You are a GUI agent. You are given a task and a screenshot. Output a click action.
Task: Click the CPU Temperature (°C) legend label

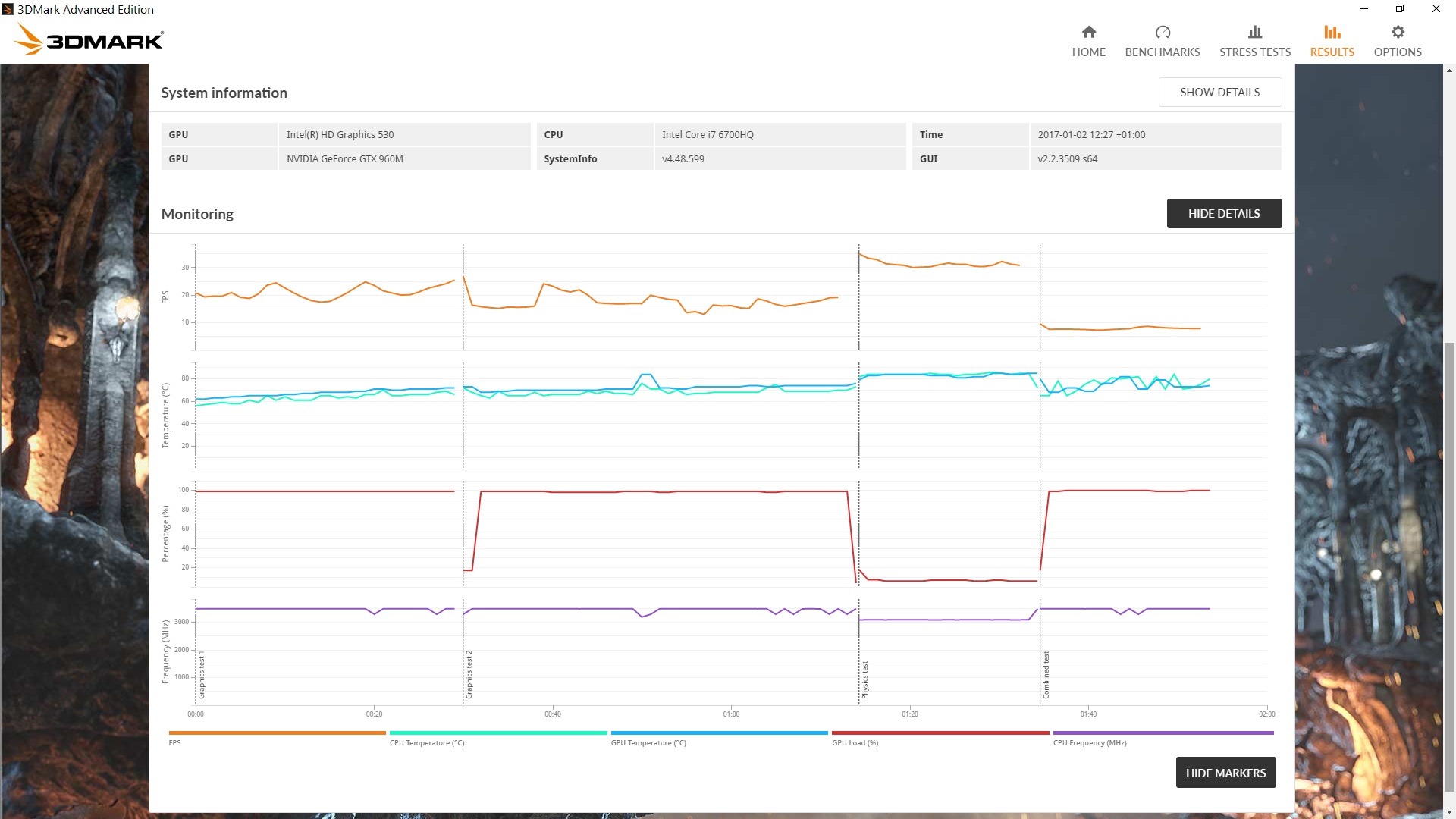pos(427,743)
